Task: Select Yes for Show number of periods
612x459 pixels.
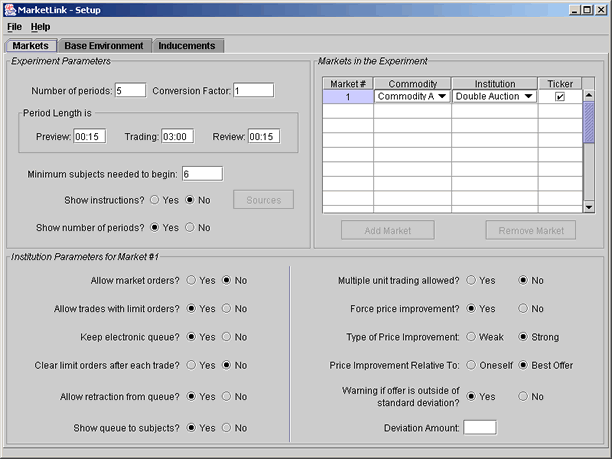Action: pyautogui.click(x=155, y=228)
